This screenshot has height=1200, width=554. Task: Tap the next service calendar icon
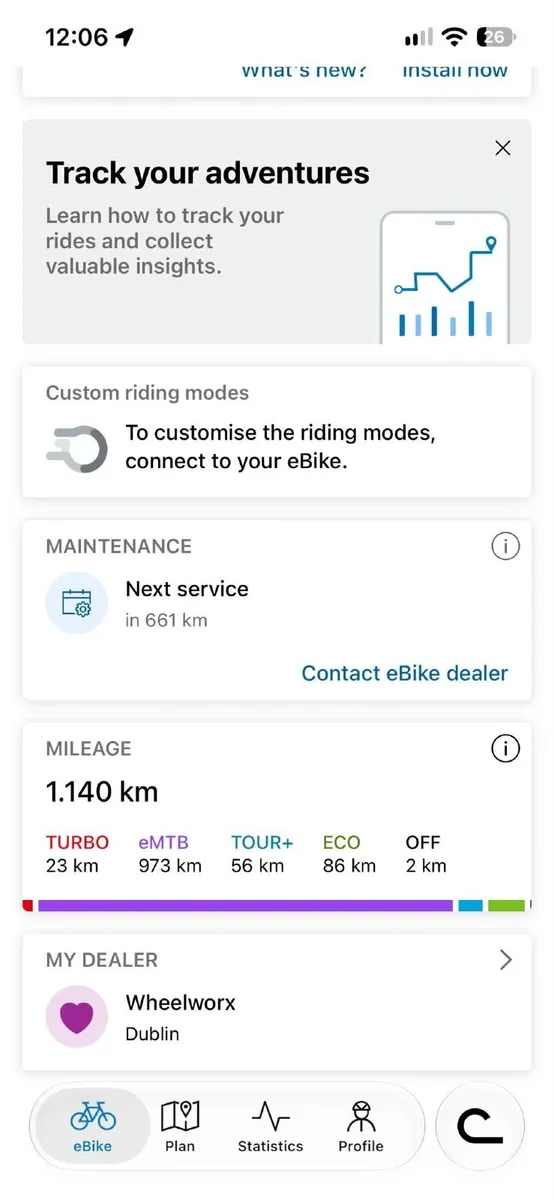(77, 603)
